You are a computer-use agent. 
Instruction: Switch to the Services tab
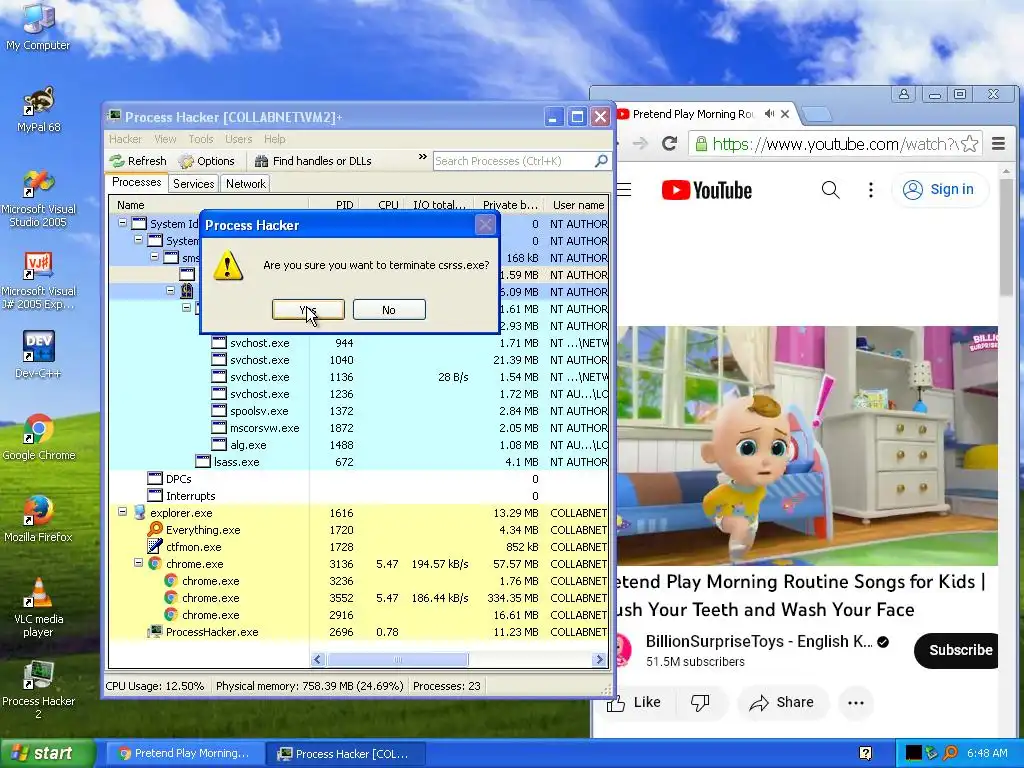click(193, 184)
